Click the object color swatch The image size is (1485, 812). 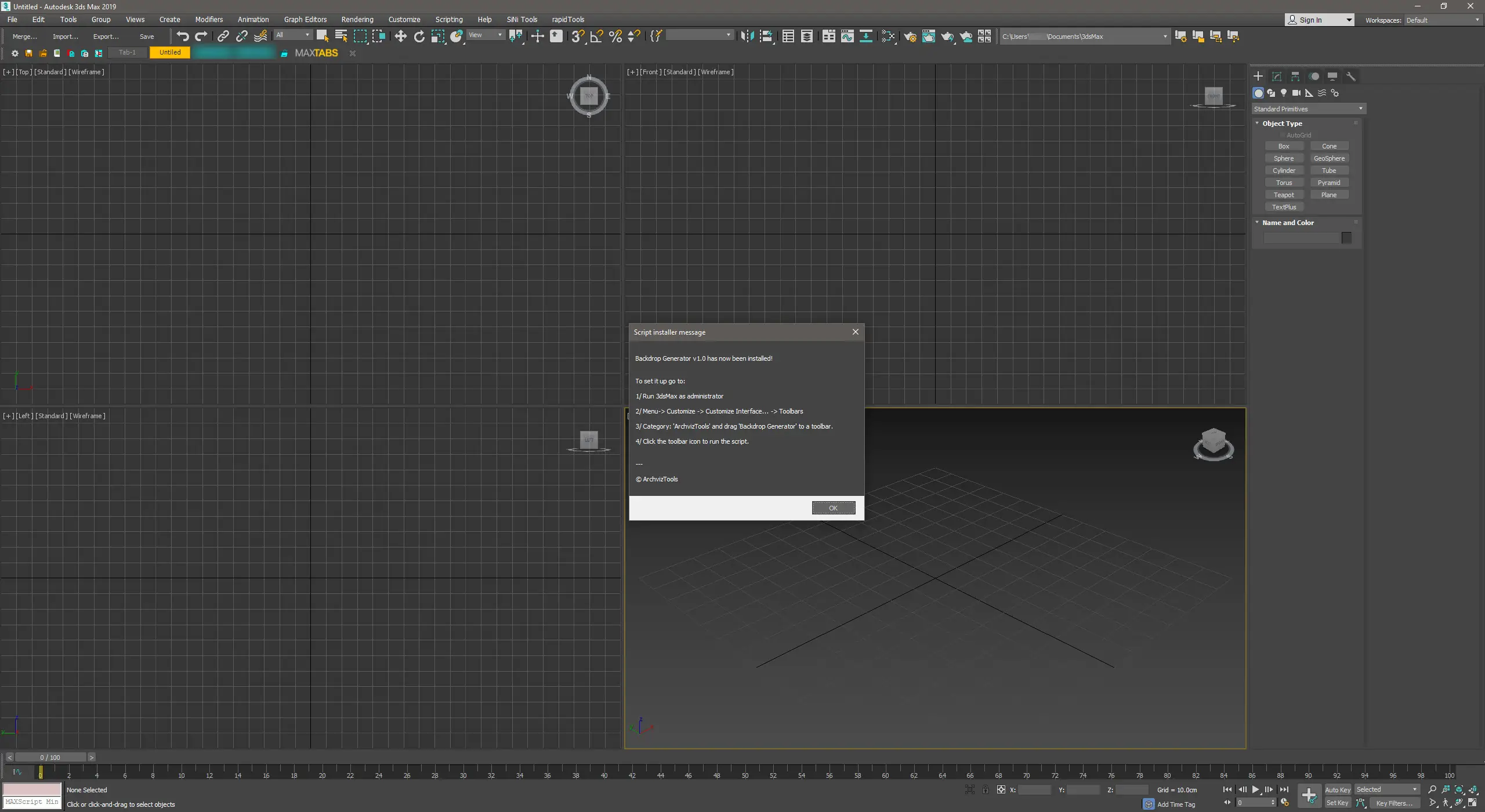click(x=1346, y=238)
